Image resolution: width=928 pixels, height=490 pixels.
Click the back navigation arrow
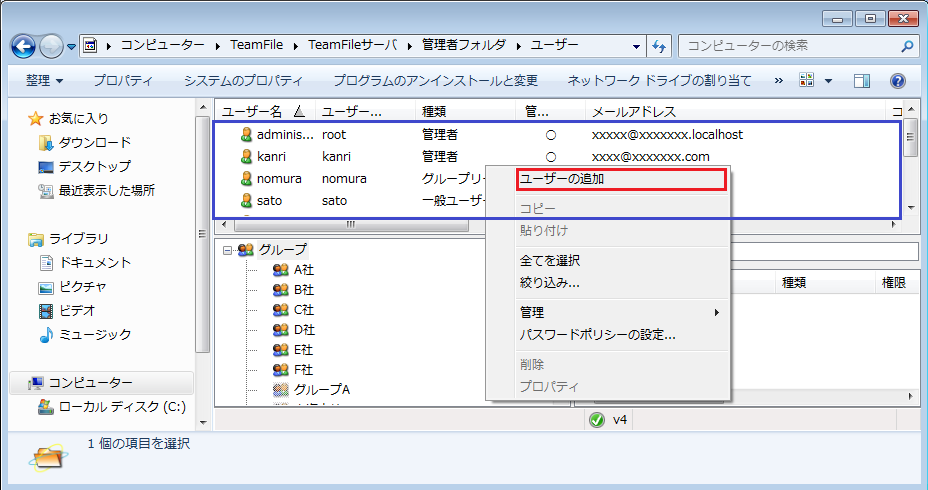coord(25,46)
